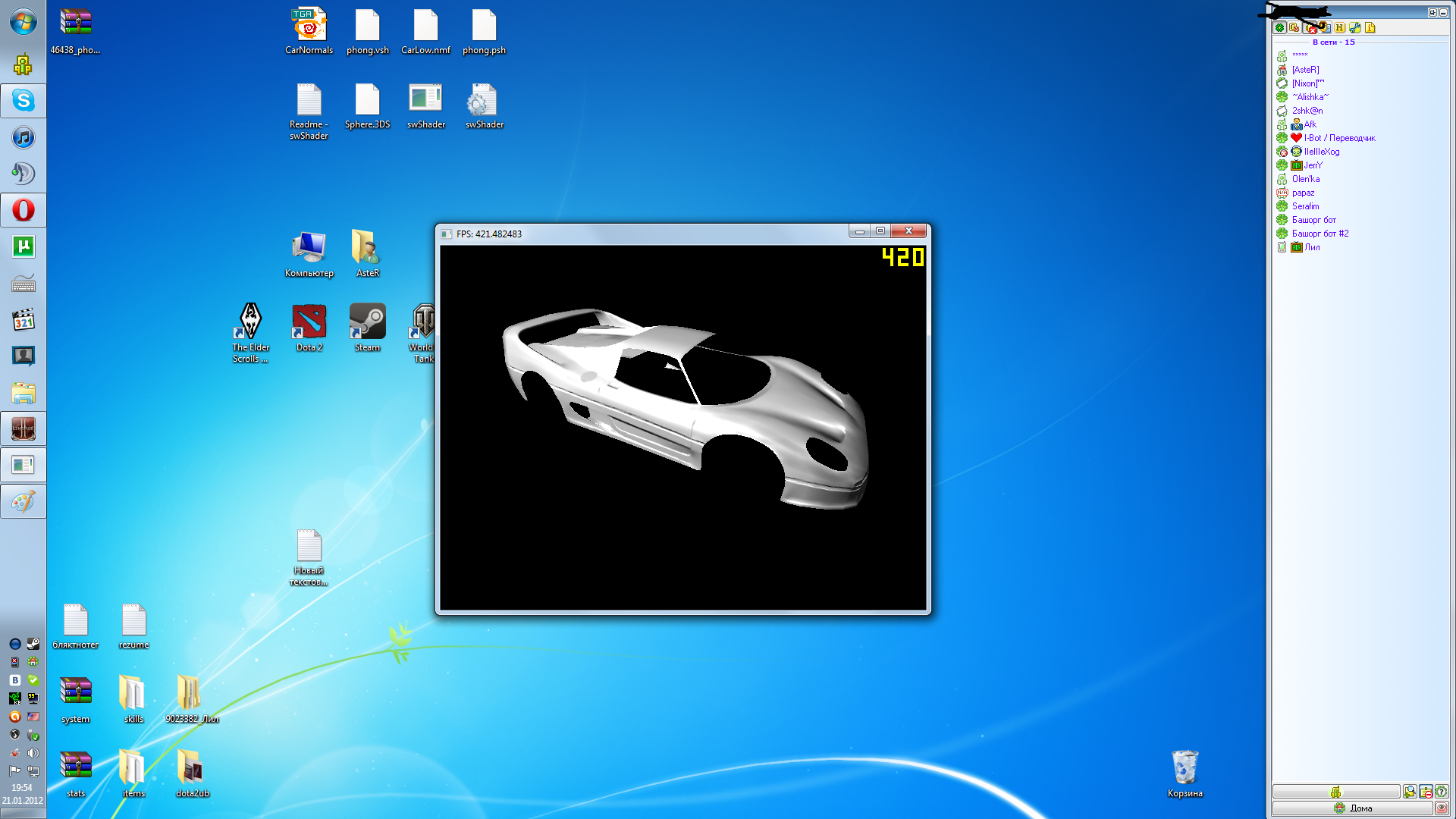Select contact 'Serafim' in the list
The image size is (1456, 819).
point(1305,206)
